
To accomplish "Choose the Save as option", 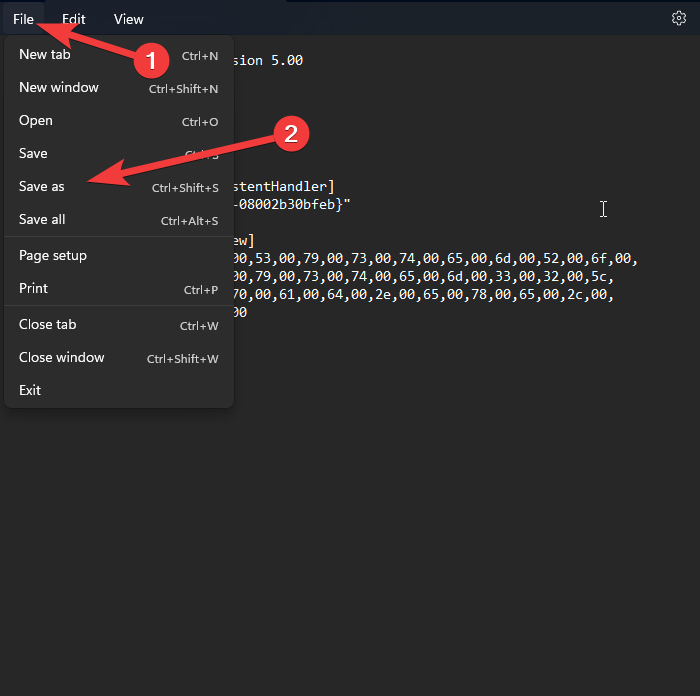I will pyautogui.click(x=42, y=187).
